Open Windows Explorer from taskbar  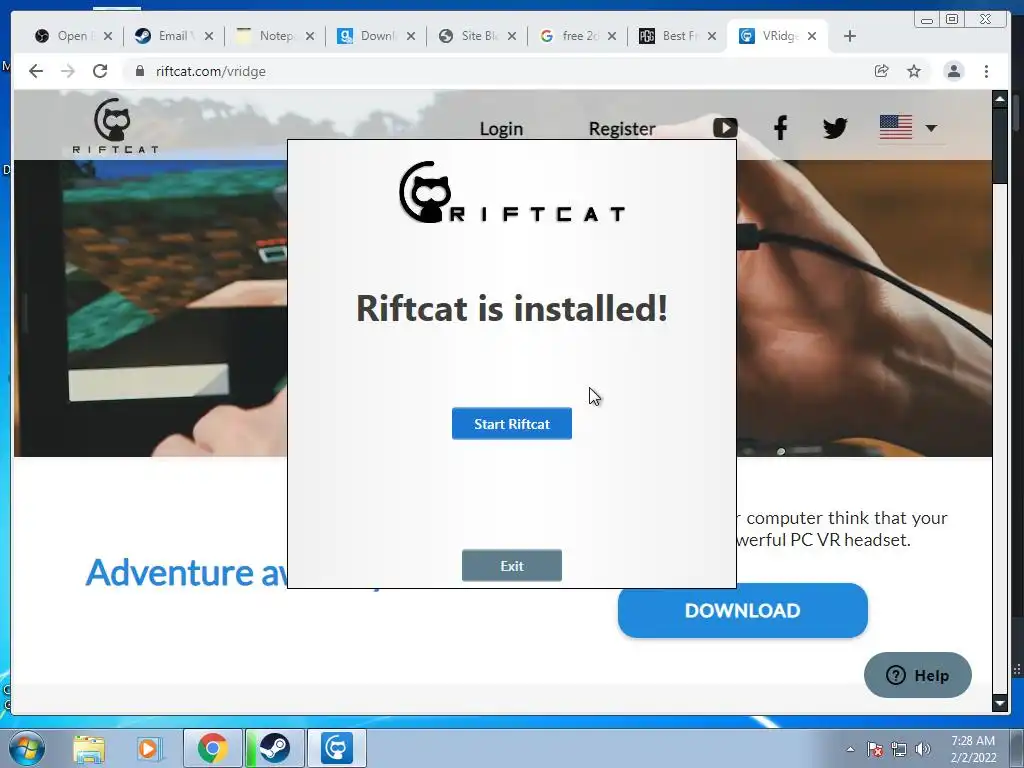click(x=89, y=748)
